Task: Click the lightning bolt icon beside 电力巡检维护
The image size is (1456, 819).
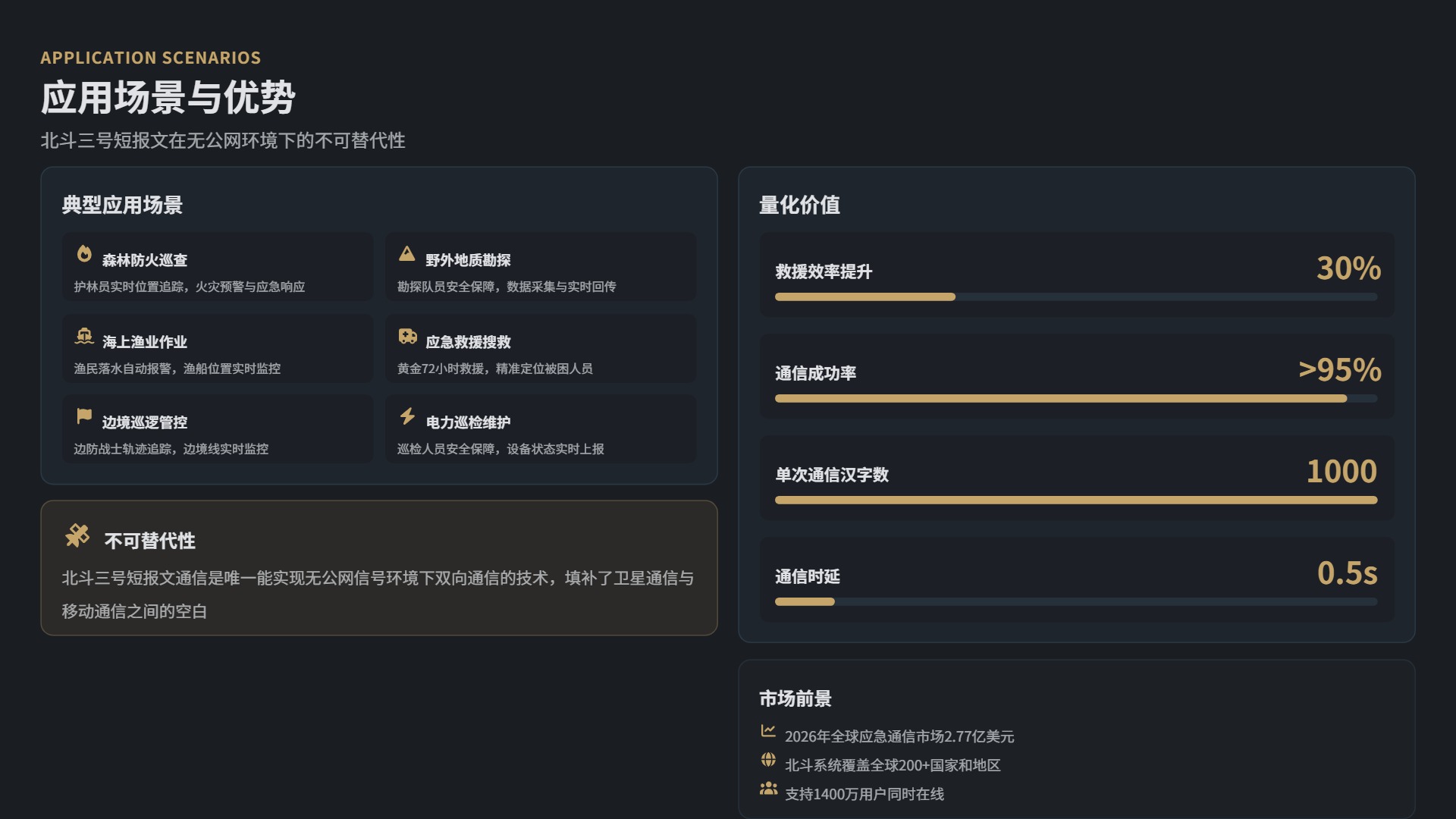Action: [408, 416]
